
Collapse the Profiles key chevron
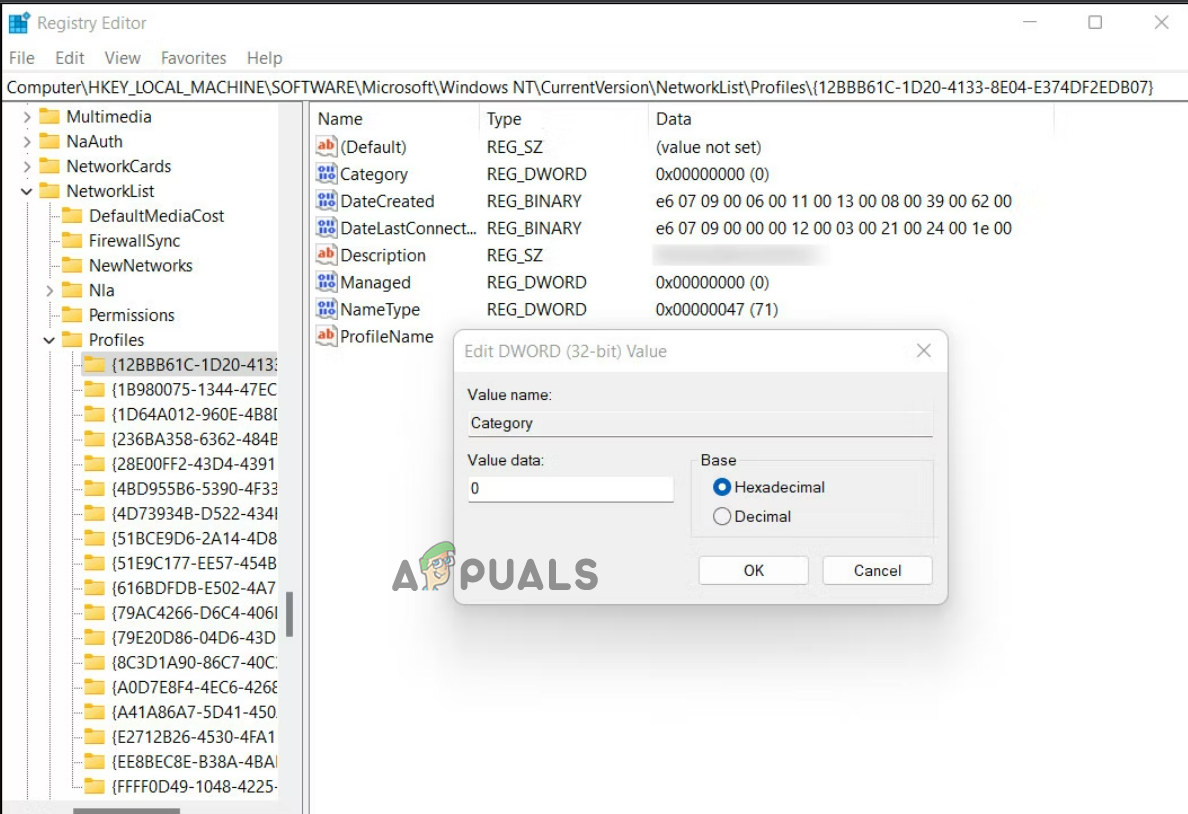[48, 340]
